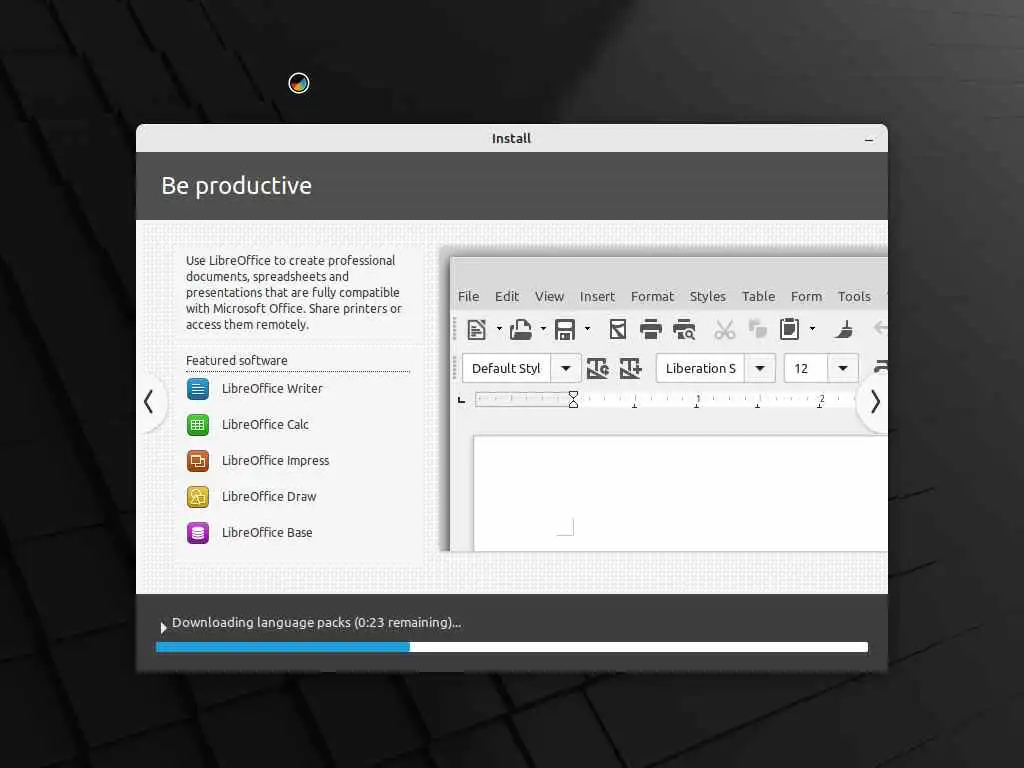1024x768 pixels.
Task: Click the Install window title bar
Action: 512,138
